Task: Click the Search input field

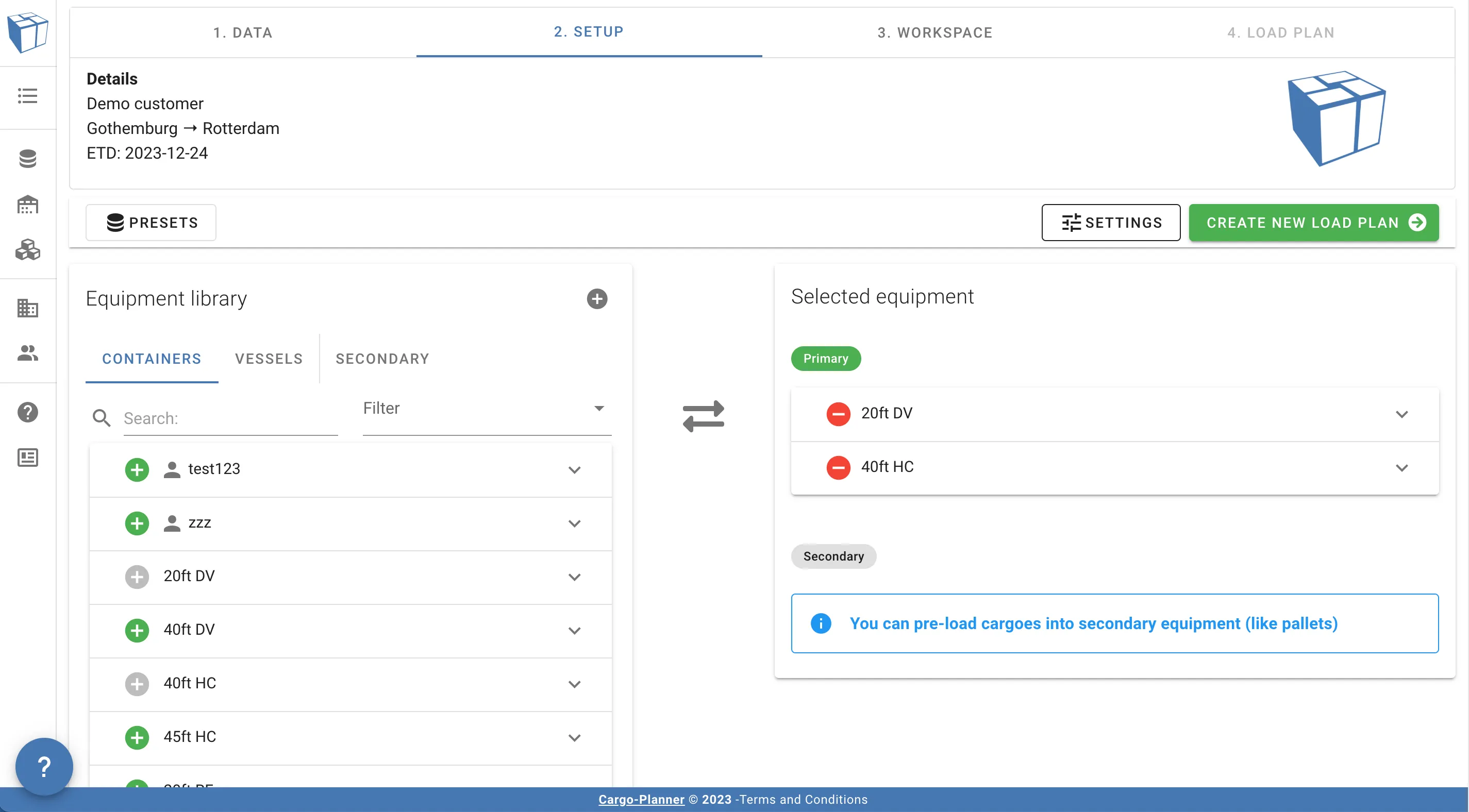Action: click(228, 418)
